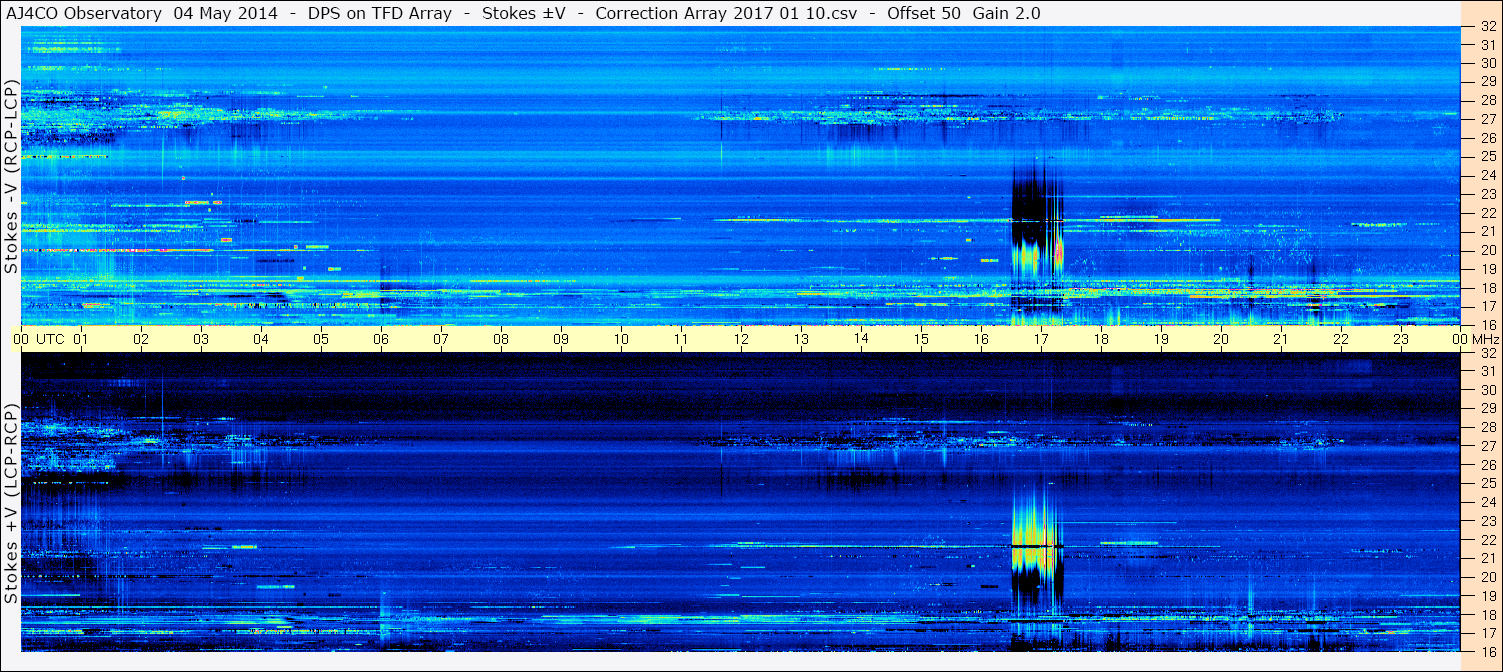The width and height of the screenshot is (1503, 672).
Task: Select the 03 hour marker on time axis
Action: click(x=201, y=339)
